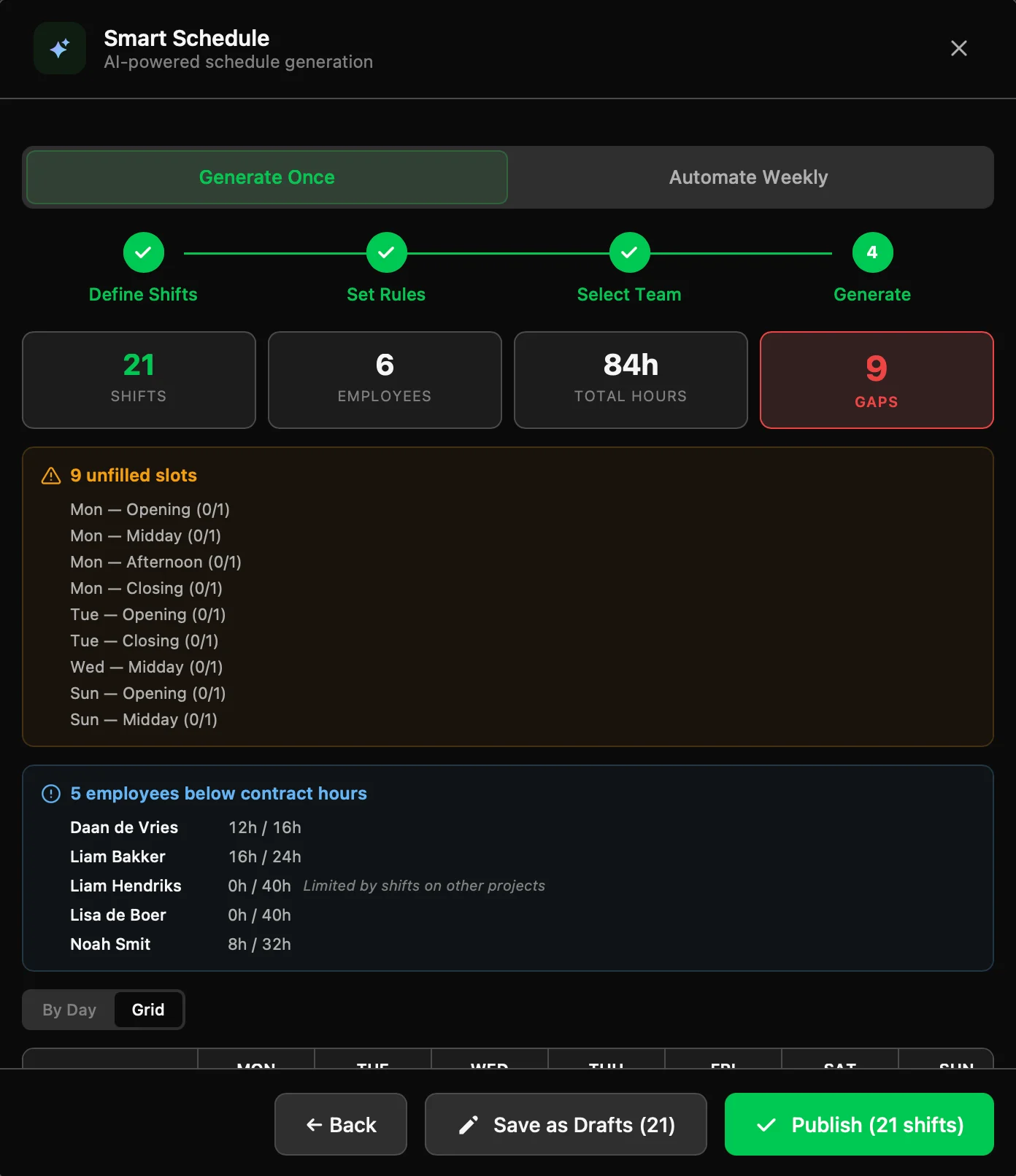Click 'Limited by shifts on other projects' note

point(424,886)
